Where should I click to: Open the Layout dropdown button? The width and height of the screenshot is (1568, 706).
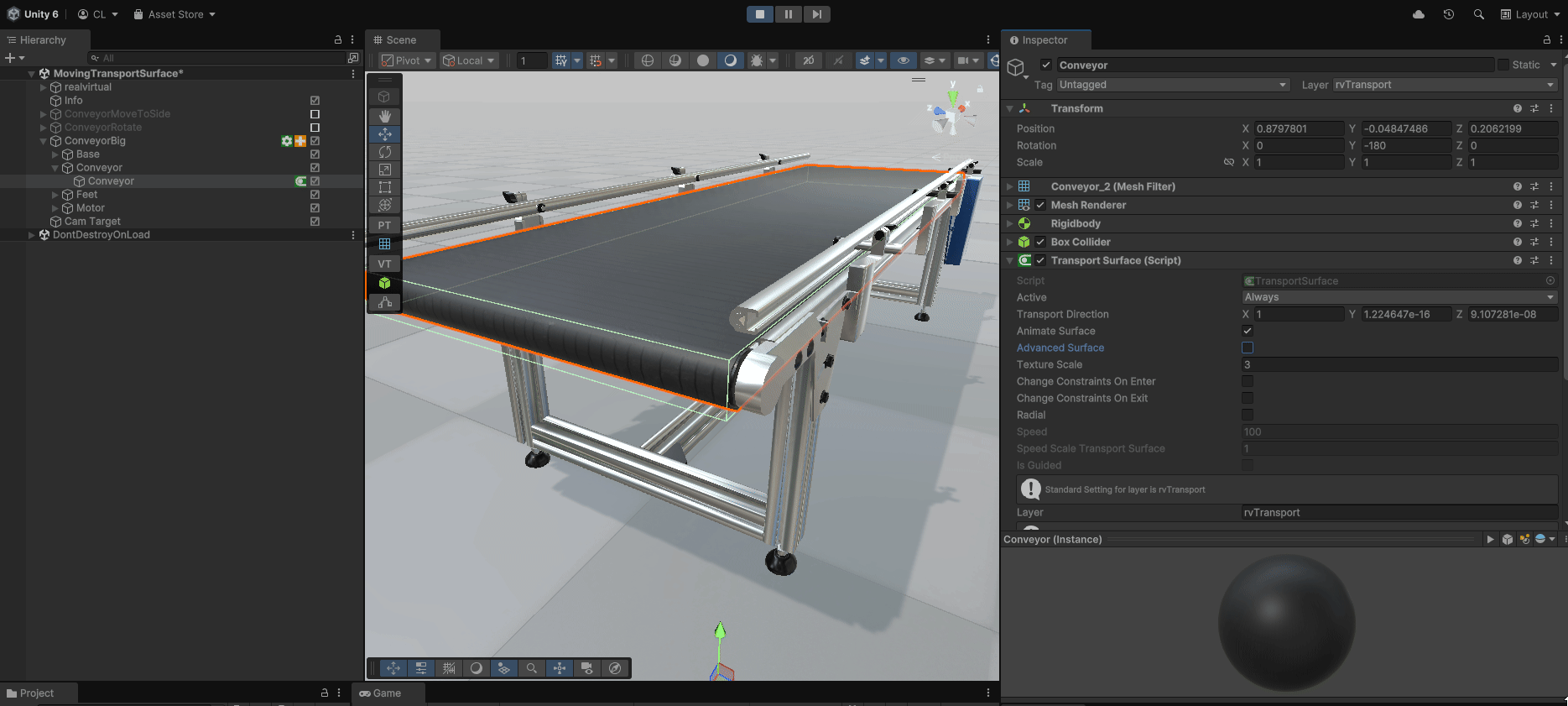[x=1530, y=14]
